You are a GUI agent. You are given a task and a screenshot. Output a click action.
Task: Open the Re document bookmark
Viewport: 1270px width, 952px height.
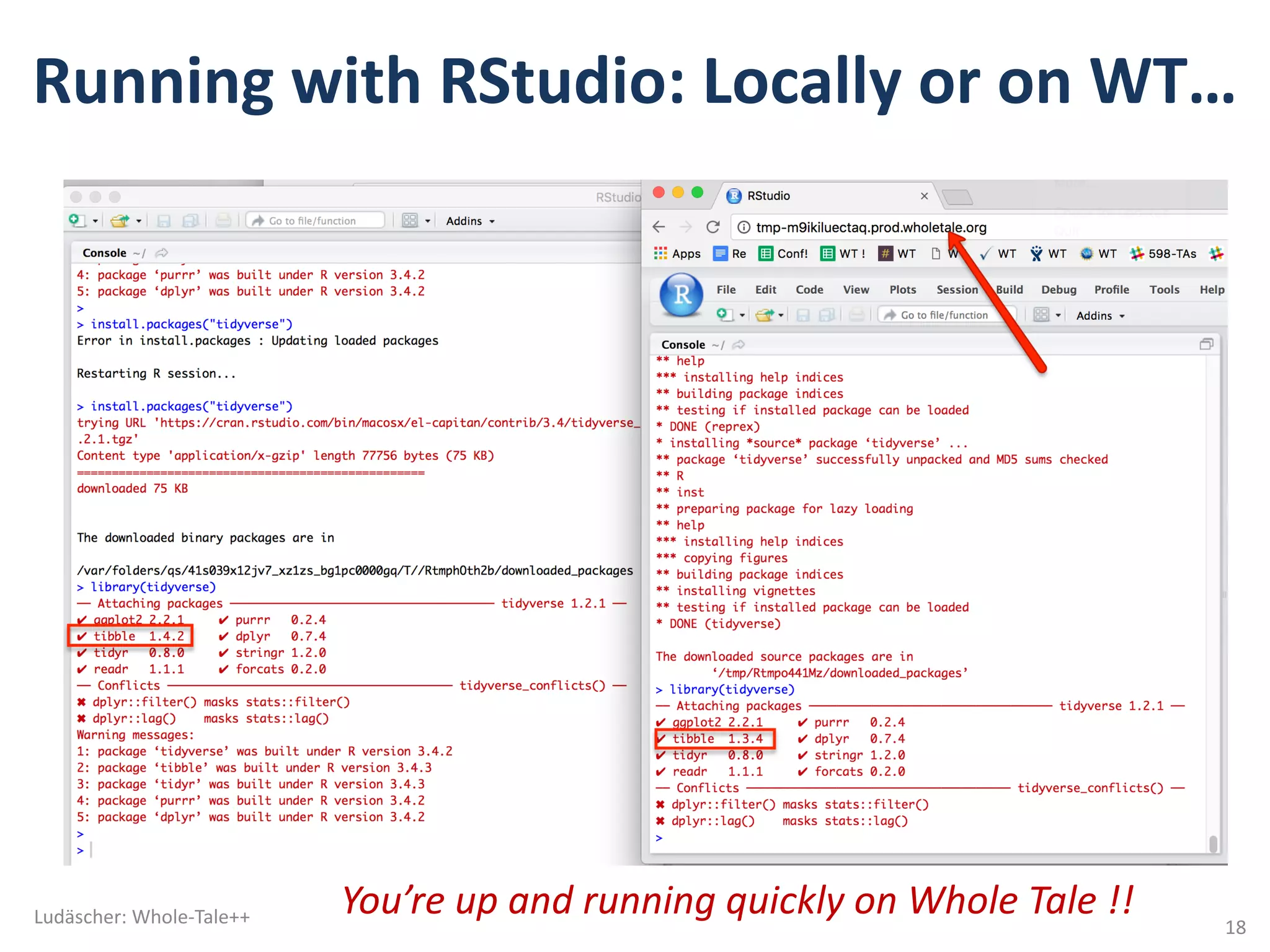tap(730, 253)
